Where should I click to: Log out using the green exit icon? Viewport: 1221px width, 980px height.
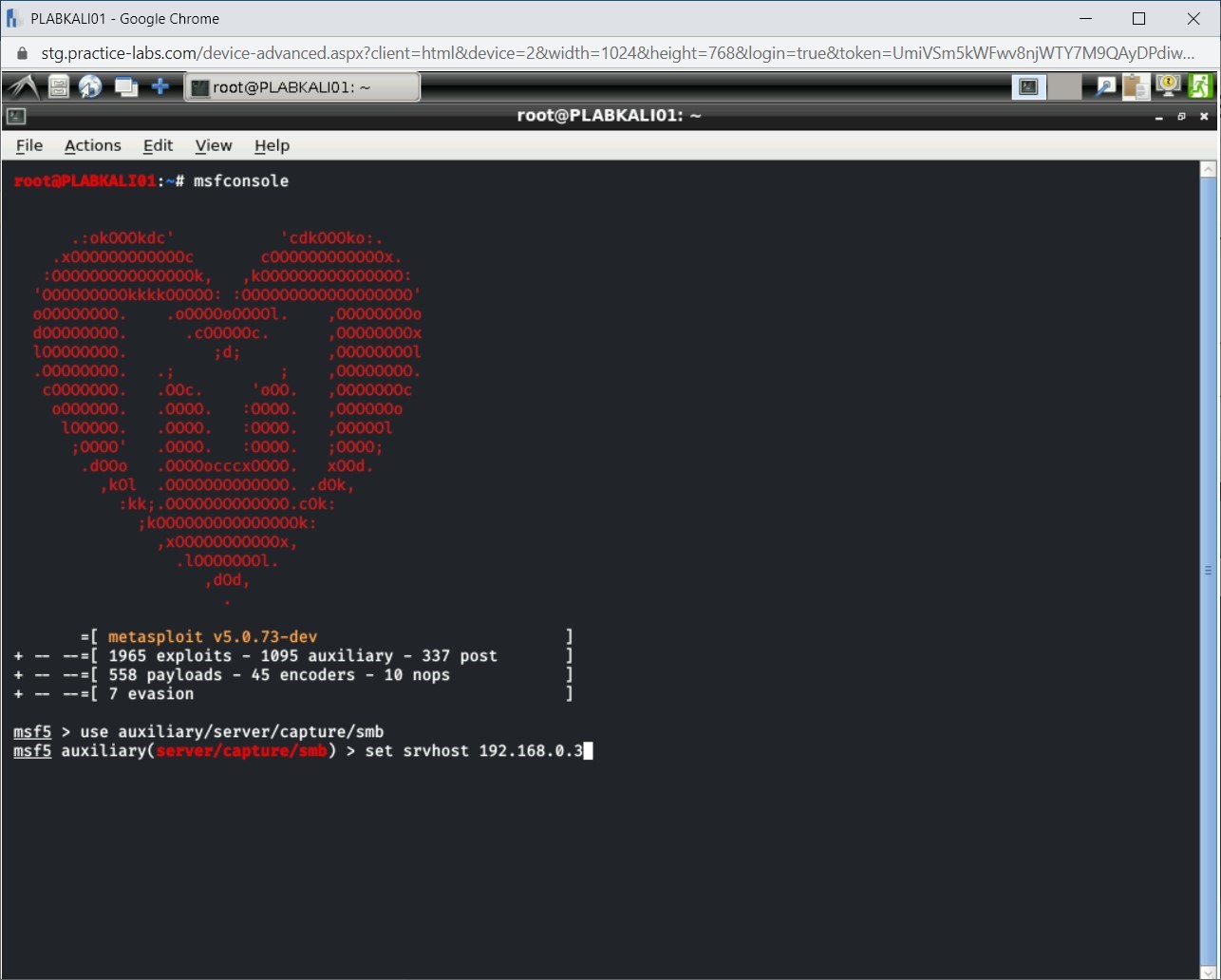coord(1201,86)
